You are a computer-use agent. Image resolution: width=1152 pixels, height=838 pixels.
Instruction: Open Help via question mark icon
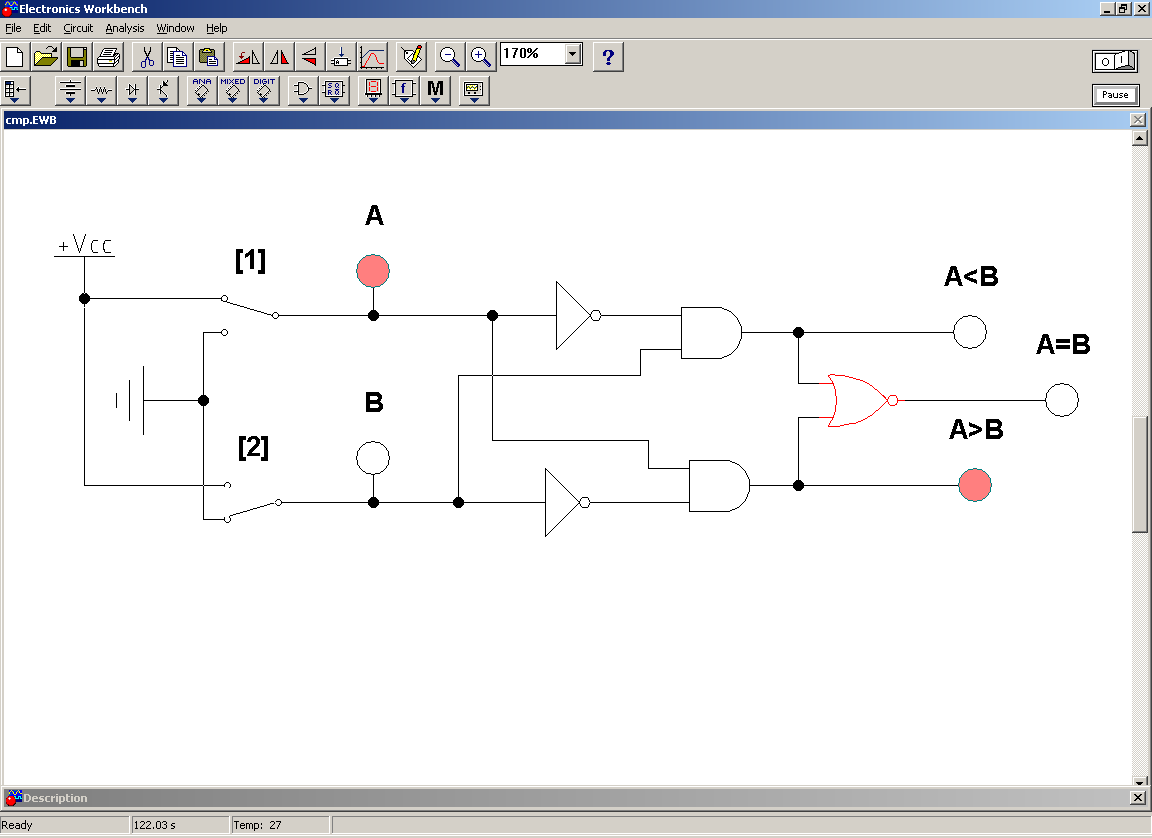(608, 57)
